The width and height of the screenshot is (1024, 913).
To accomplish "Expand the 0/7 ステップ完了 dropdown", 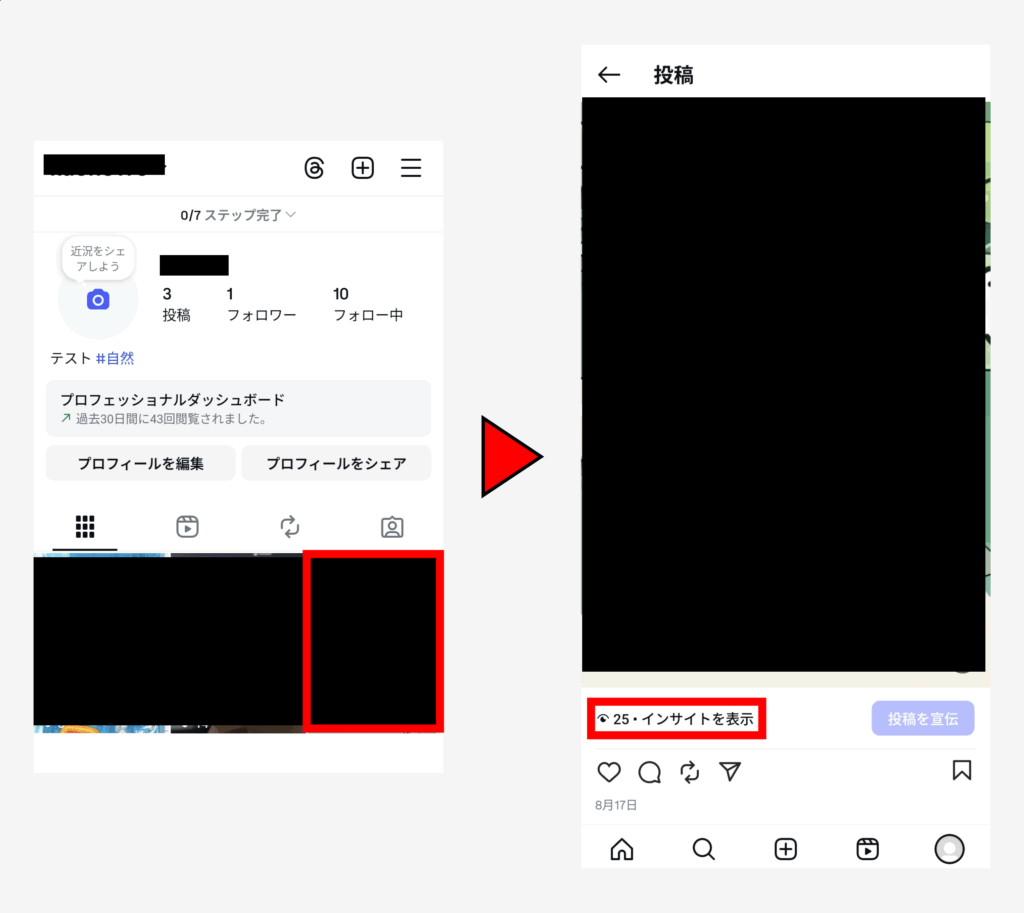I will point(238,215).
